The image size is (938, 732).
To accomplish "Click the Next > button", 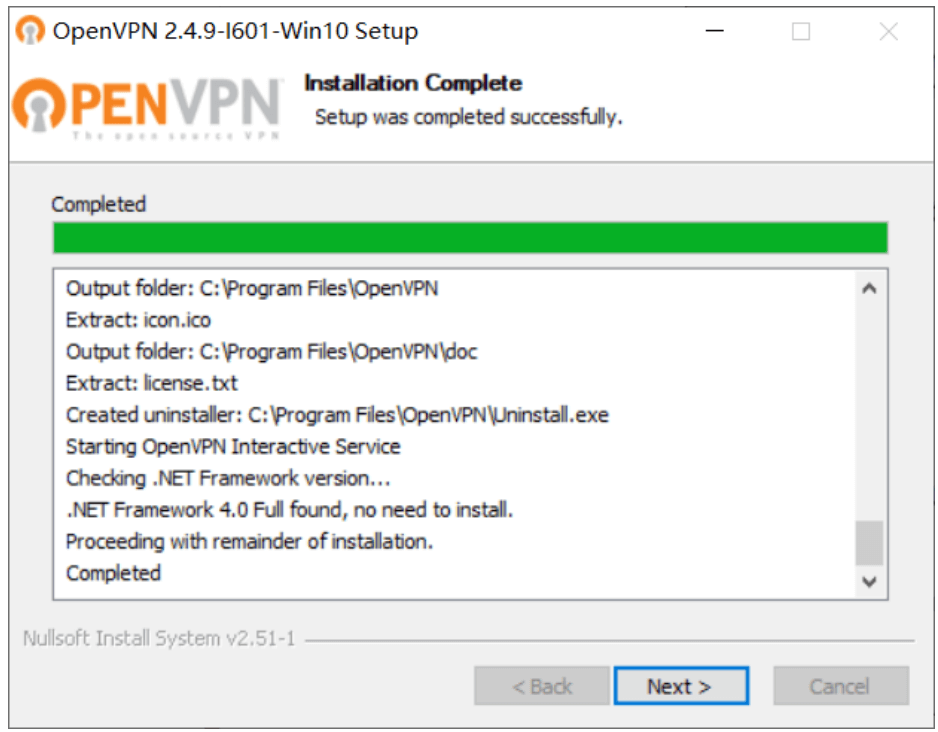I will pyautogui.click(x=681, y=686).
